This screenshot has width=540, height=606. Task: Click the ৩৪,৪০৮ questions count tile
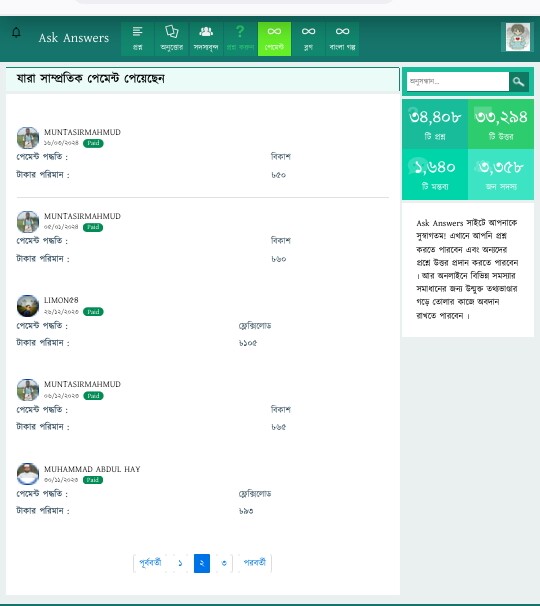(x=435, y=124)
